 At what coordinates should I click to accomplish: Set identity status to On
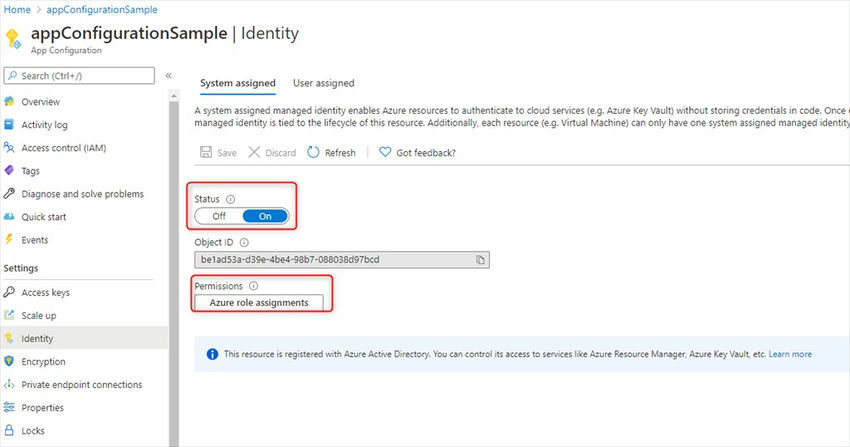pos(265,216)
